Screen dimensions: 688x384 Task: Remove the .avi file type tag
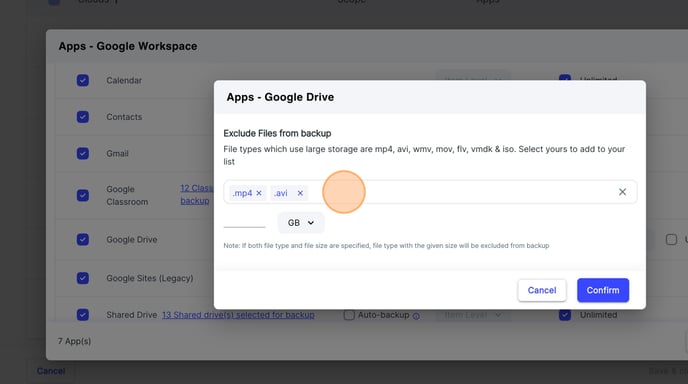point(300,193)
